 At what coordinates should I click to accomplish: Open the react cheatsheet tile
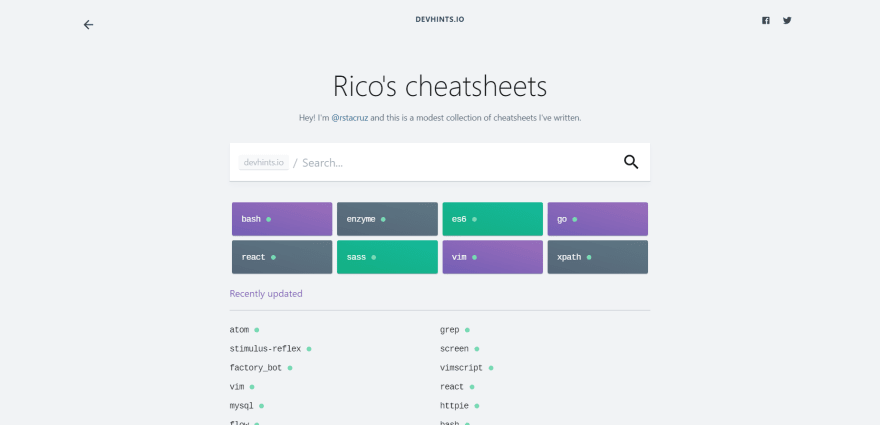[x=282, y=257]
